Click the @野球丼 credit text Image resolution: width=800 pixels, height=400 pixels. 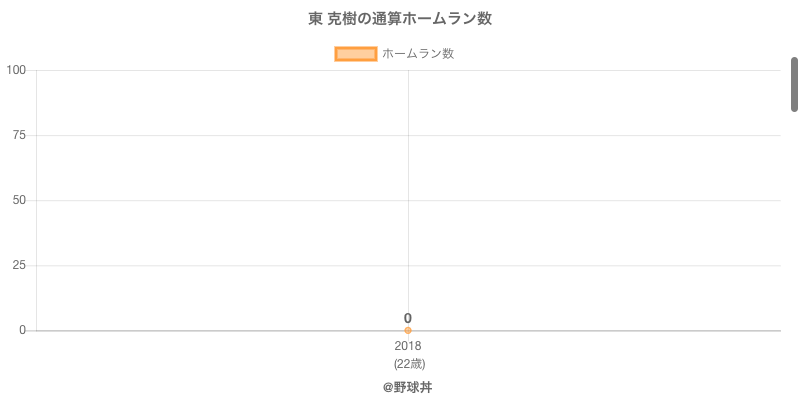coord(407,387)
